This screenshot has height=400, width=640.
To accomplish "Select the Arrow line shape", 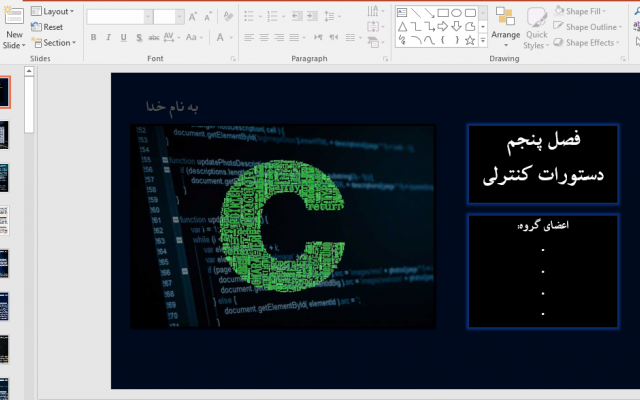I will click(x=429, y=13).
